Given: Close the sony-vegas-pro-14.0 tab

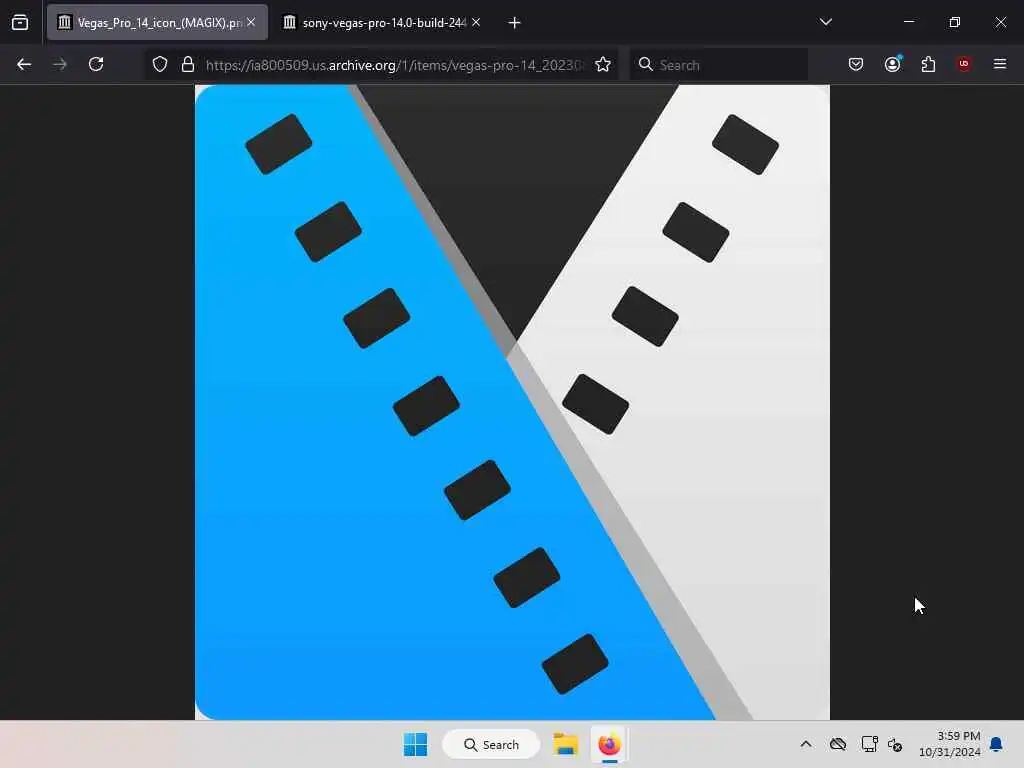Looking at the screenshot, I should [476, 22].
